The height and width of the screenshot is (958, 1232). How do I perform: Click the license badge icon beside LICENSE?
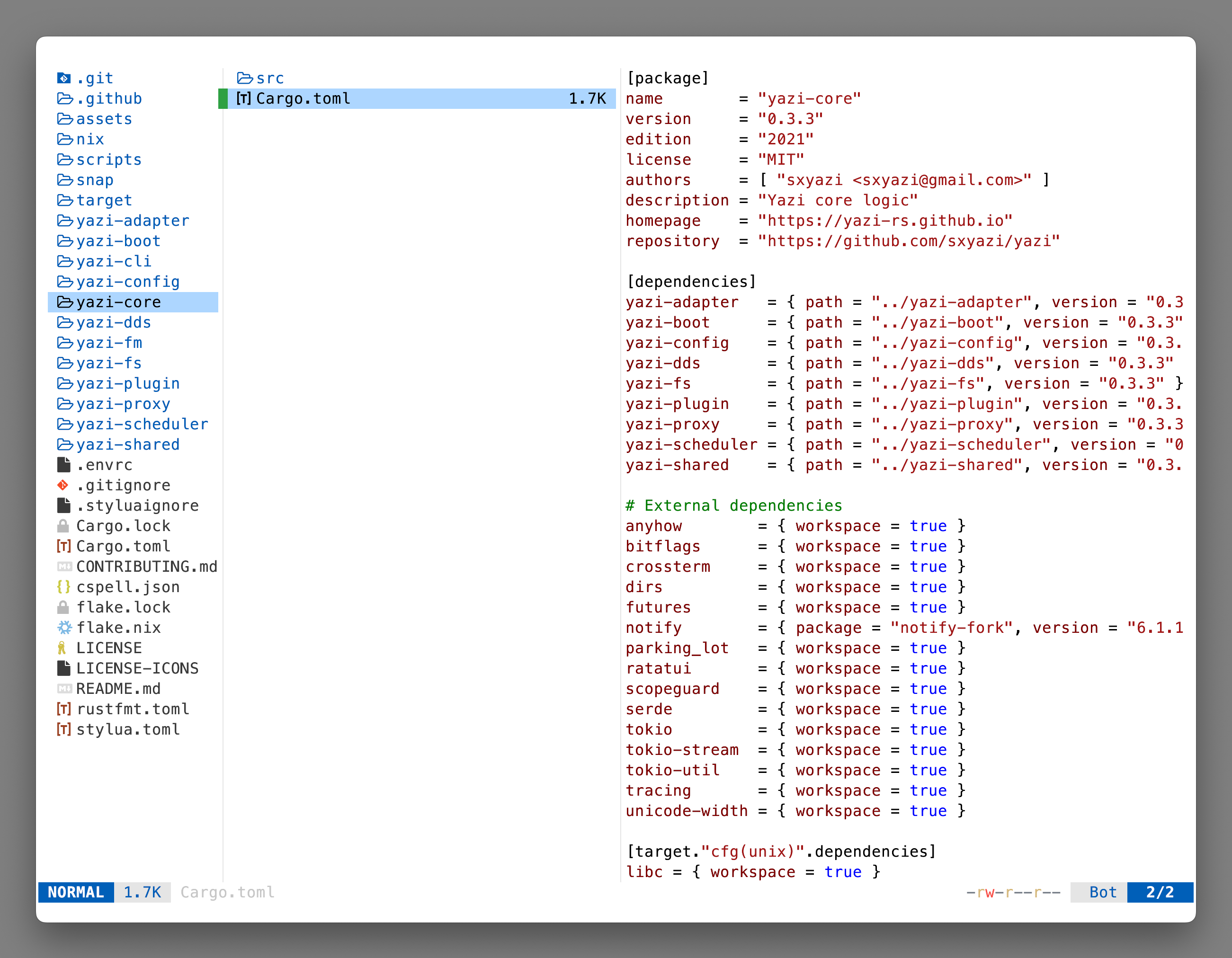63,648
